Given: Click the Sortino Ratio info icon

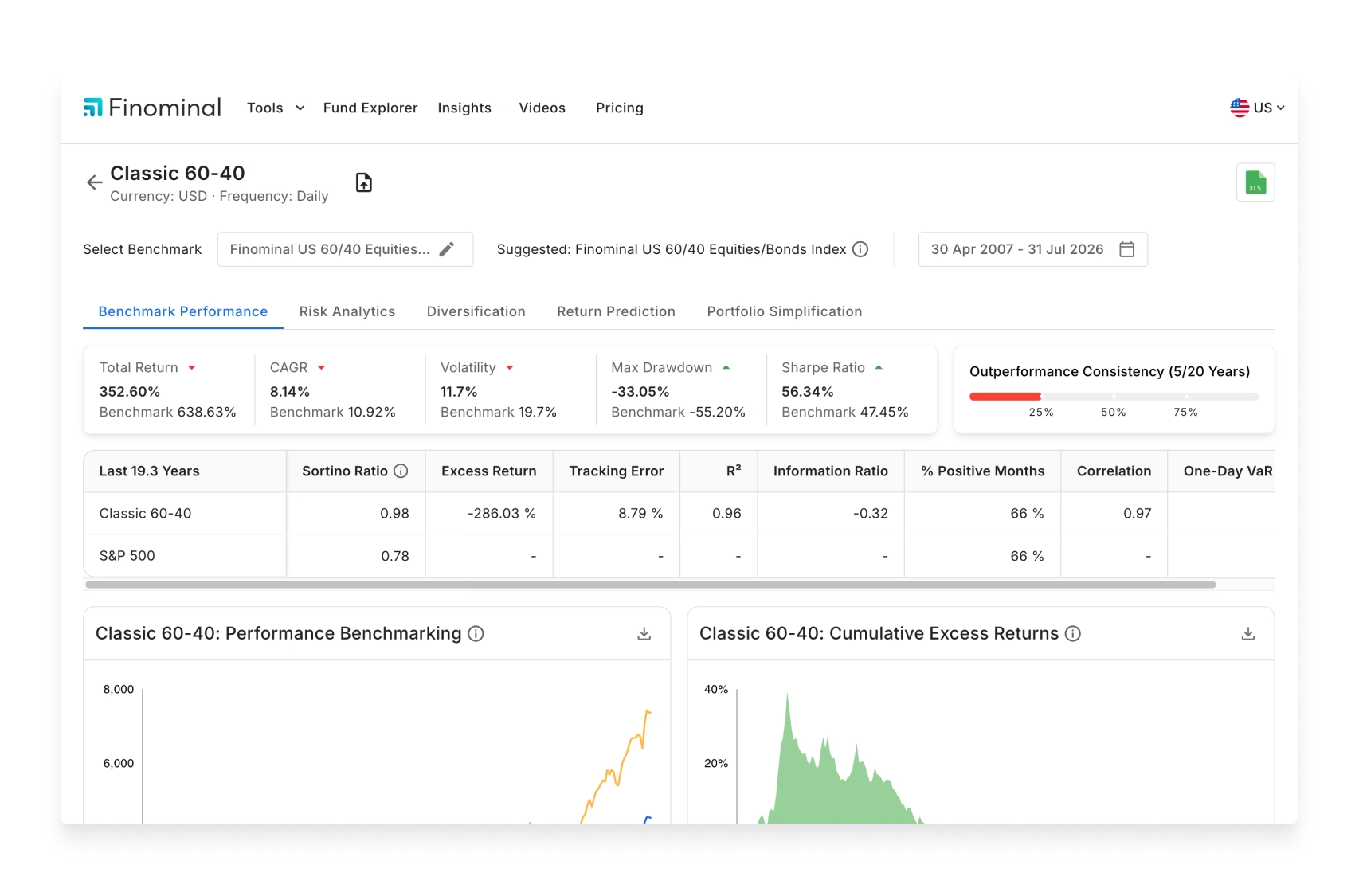Looking at the screenshot, I should click(x=401, y=471).
